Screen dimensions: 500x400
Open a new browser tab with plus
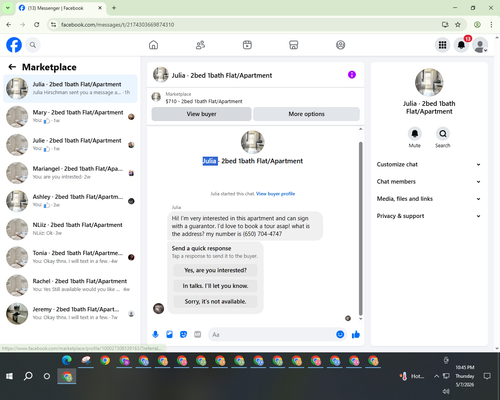[114, 8]
